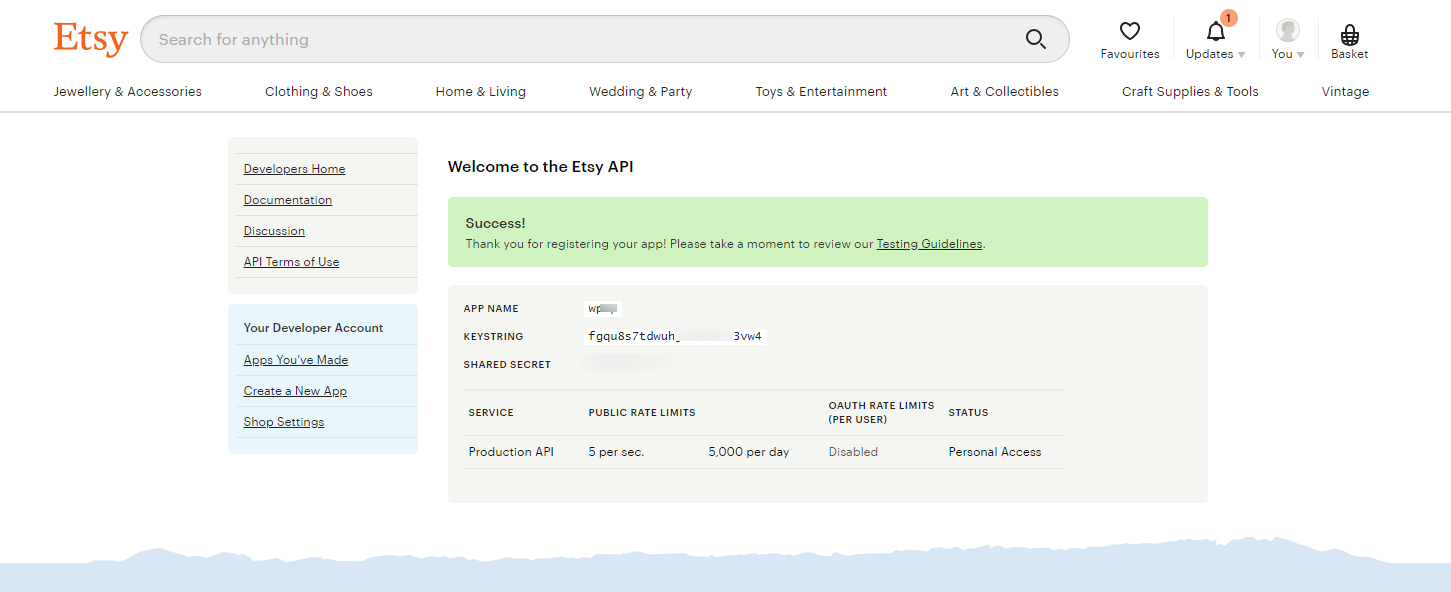The image size is (1451, 592).
Task: Click the Etsy logo
Action: pos(91,39)
